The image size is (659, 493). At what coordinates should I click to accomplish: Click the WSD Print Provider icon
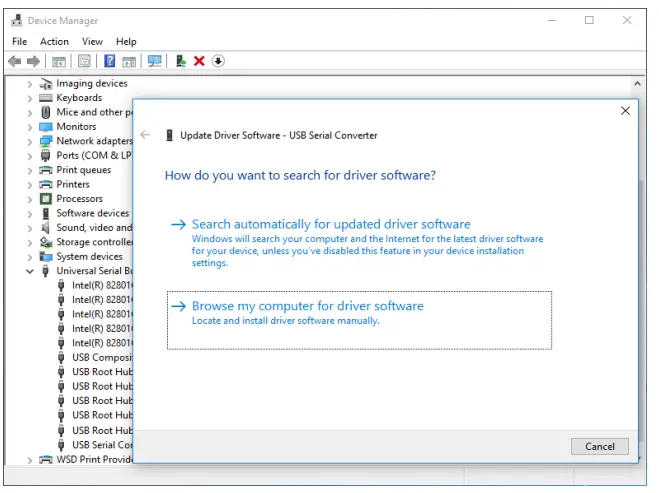(x=46, y=459)
